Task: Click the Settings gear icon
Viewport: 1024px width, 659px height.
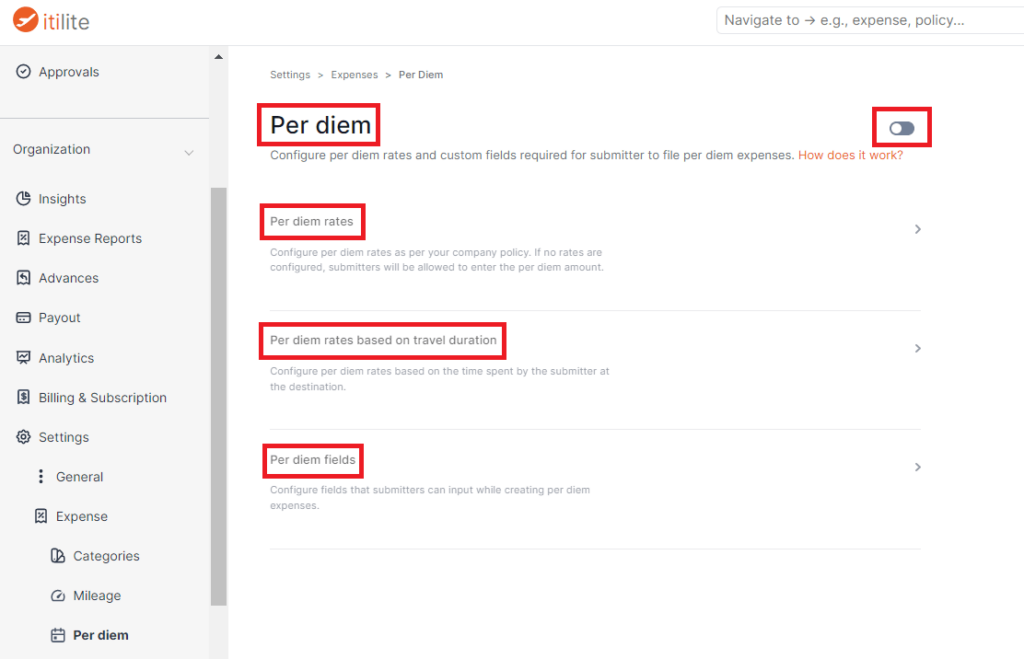Action: click(x=24, y=437)
